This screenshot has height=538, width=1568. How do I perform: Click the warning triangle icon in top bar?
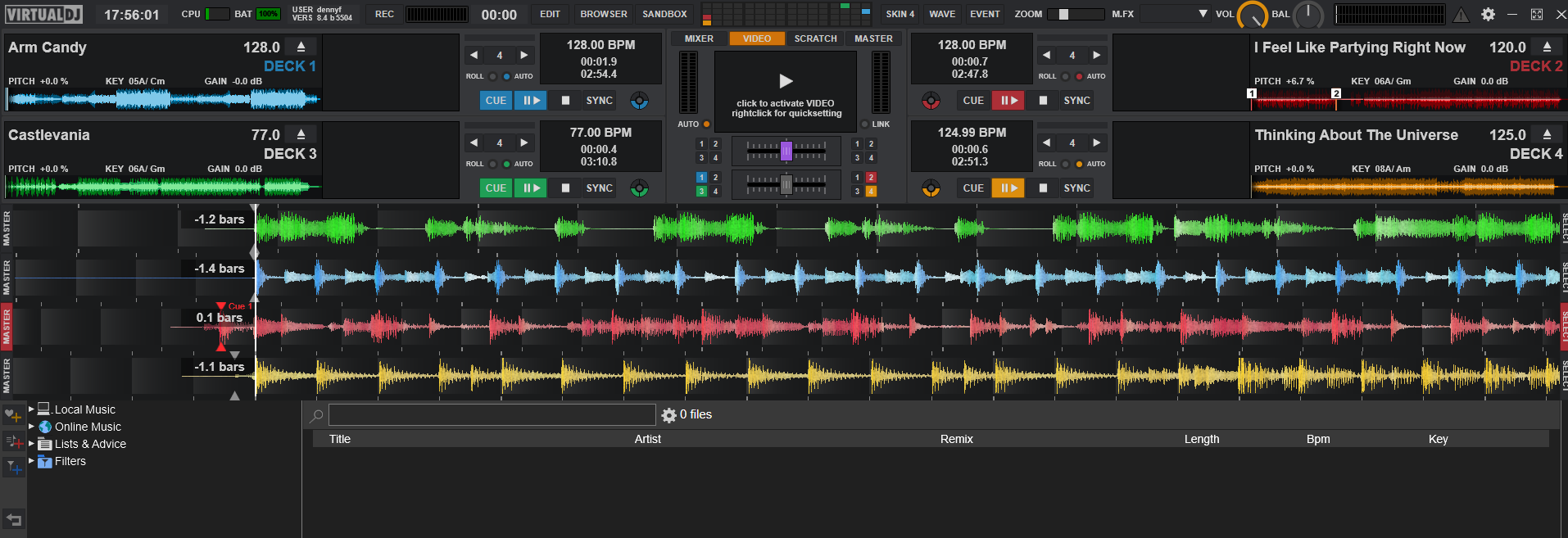(x=1461, y=14)
